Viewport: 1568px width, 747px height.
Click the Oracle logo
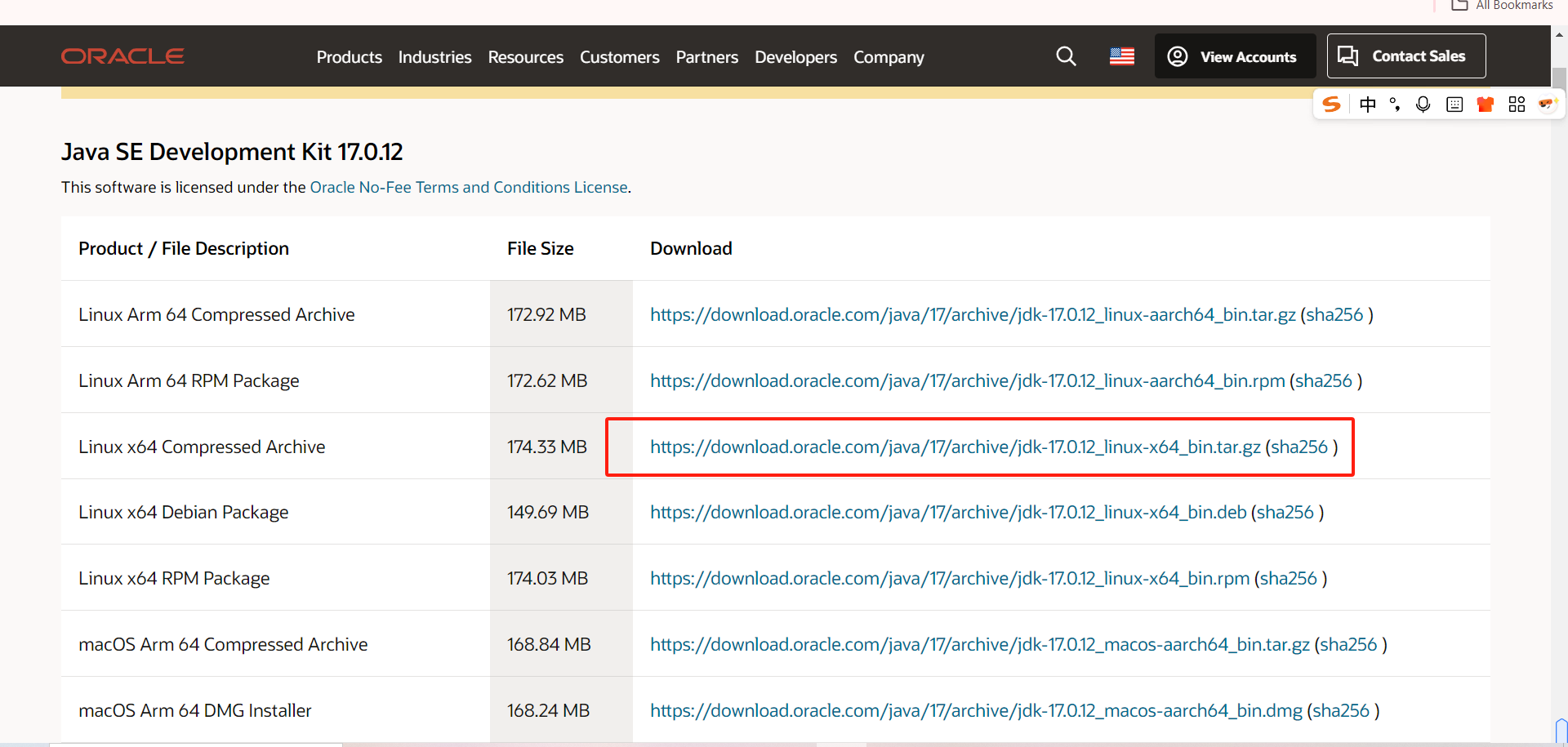(x=122, y=56)
